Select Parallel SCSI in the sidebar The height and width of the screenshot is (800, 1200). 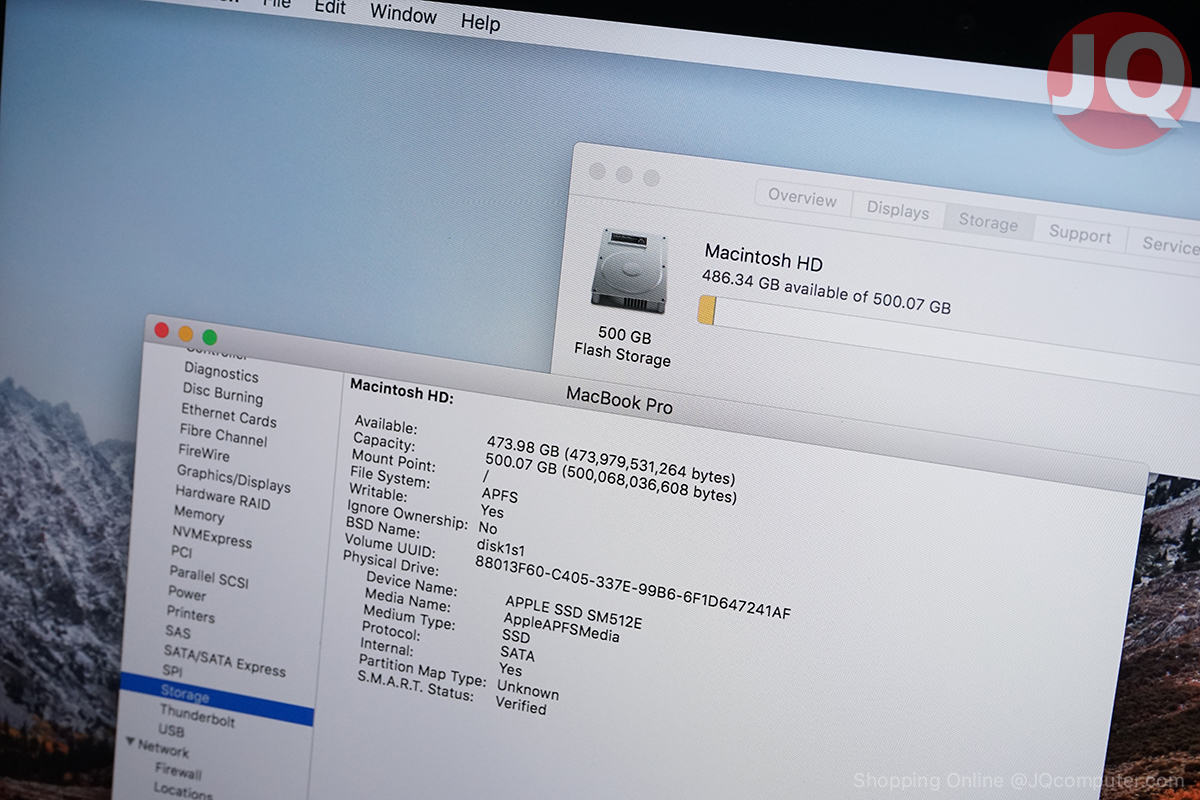click(x=209, y=576)
